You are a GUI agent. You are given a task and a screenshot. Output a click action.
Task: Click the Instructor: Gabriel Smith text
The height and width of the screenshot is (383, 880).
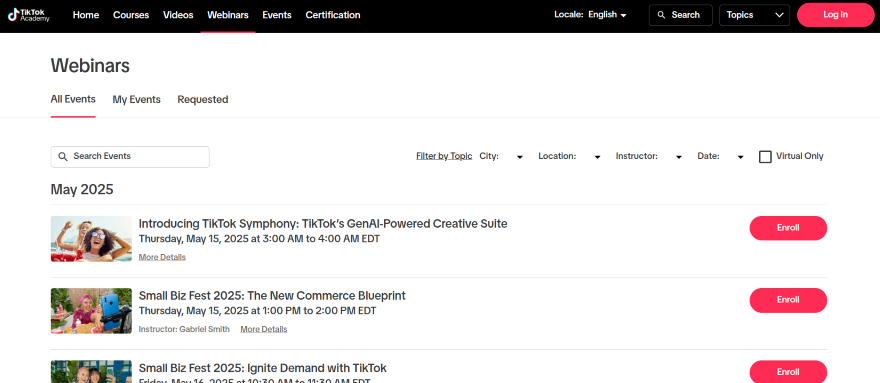(x=184, y=329)
